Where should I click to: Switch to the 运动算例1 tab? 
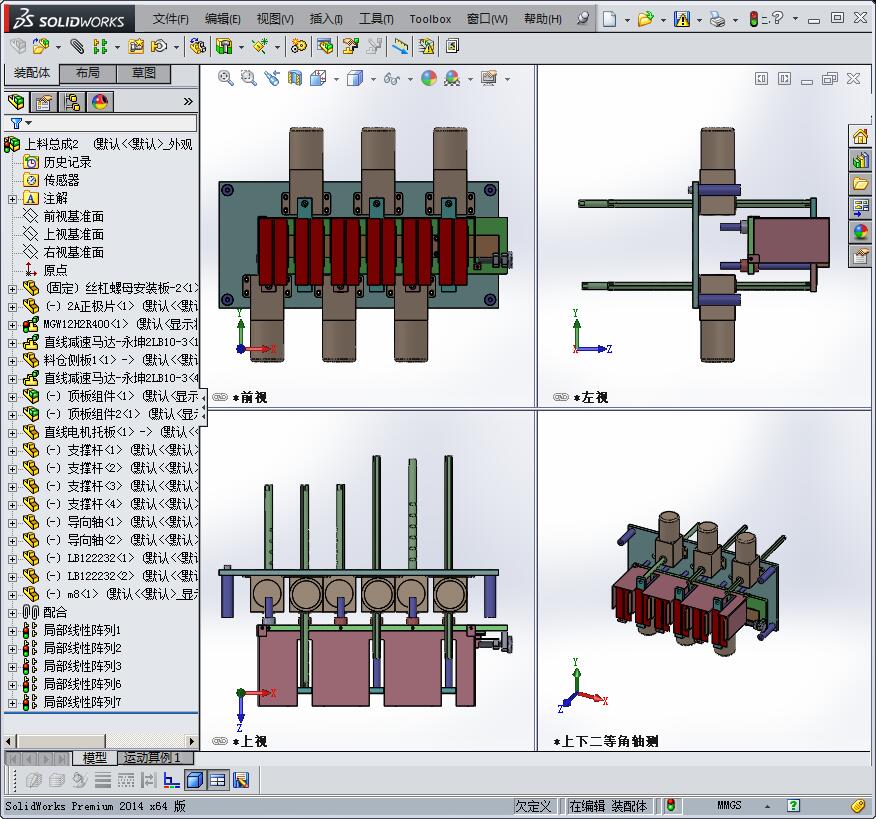coord(155,758)
